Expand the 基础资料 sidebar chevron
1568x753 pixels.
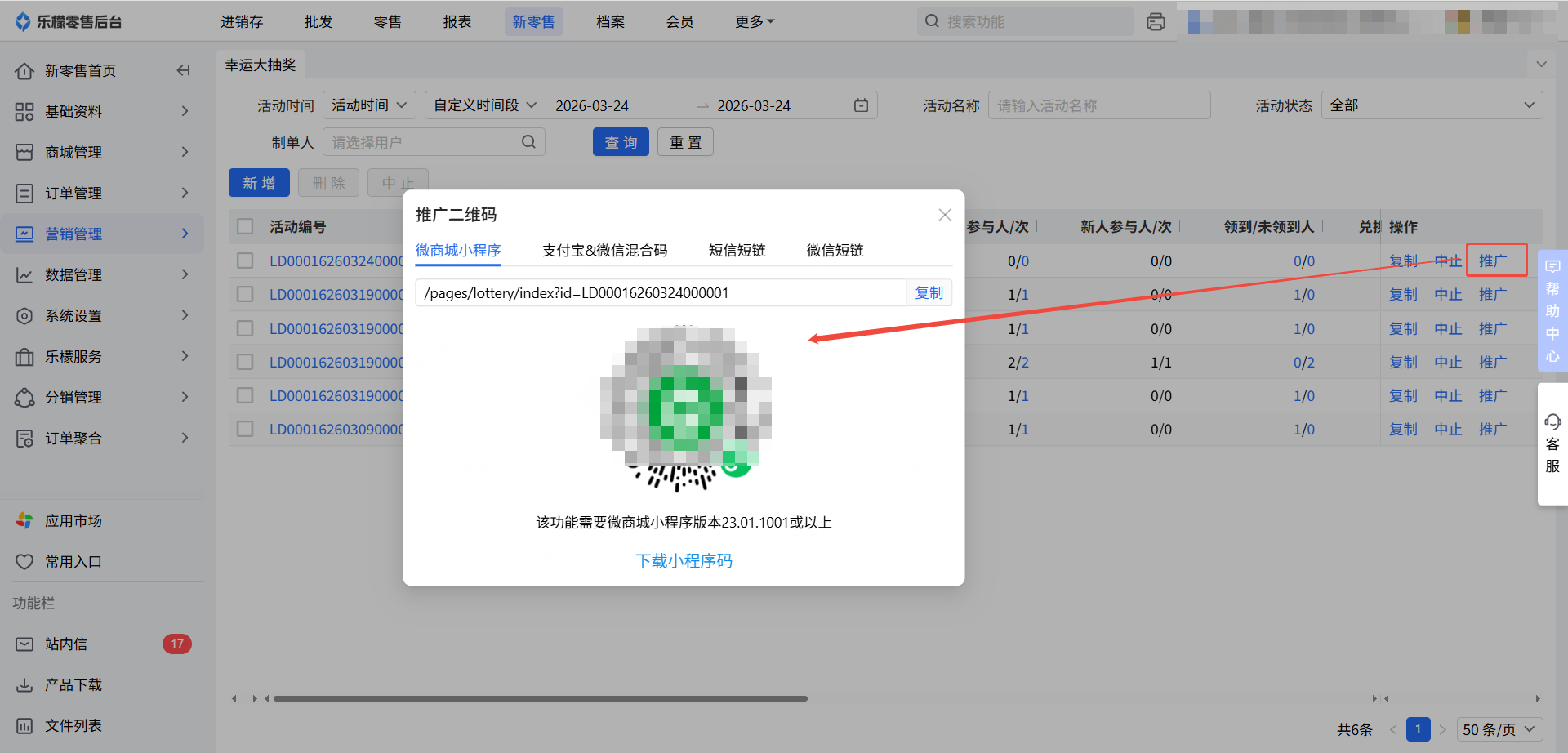point(185,111)
